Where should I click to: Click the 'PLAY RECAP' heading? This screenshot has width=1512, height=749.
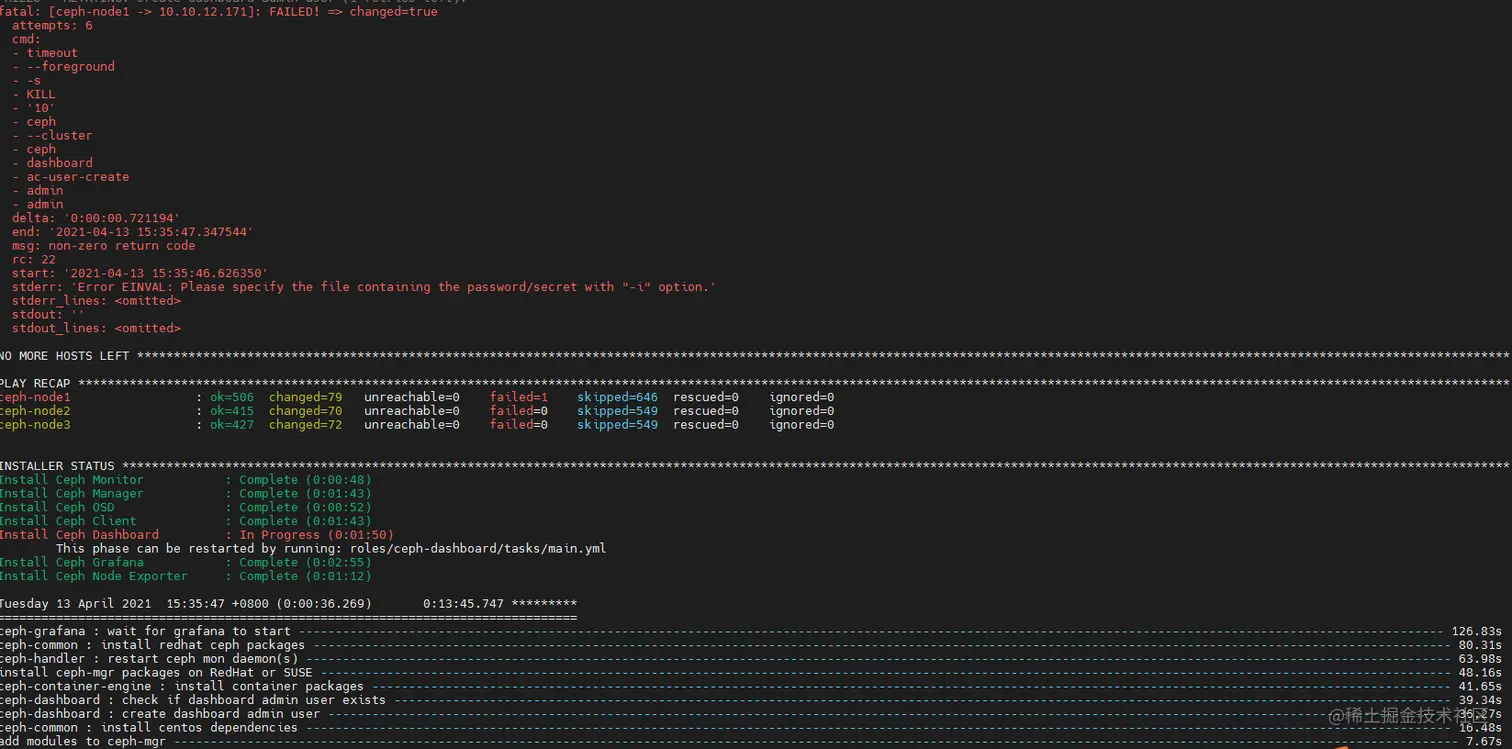pyautogui.click(x=35, y=384)
